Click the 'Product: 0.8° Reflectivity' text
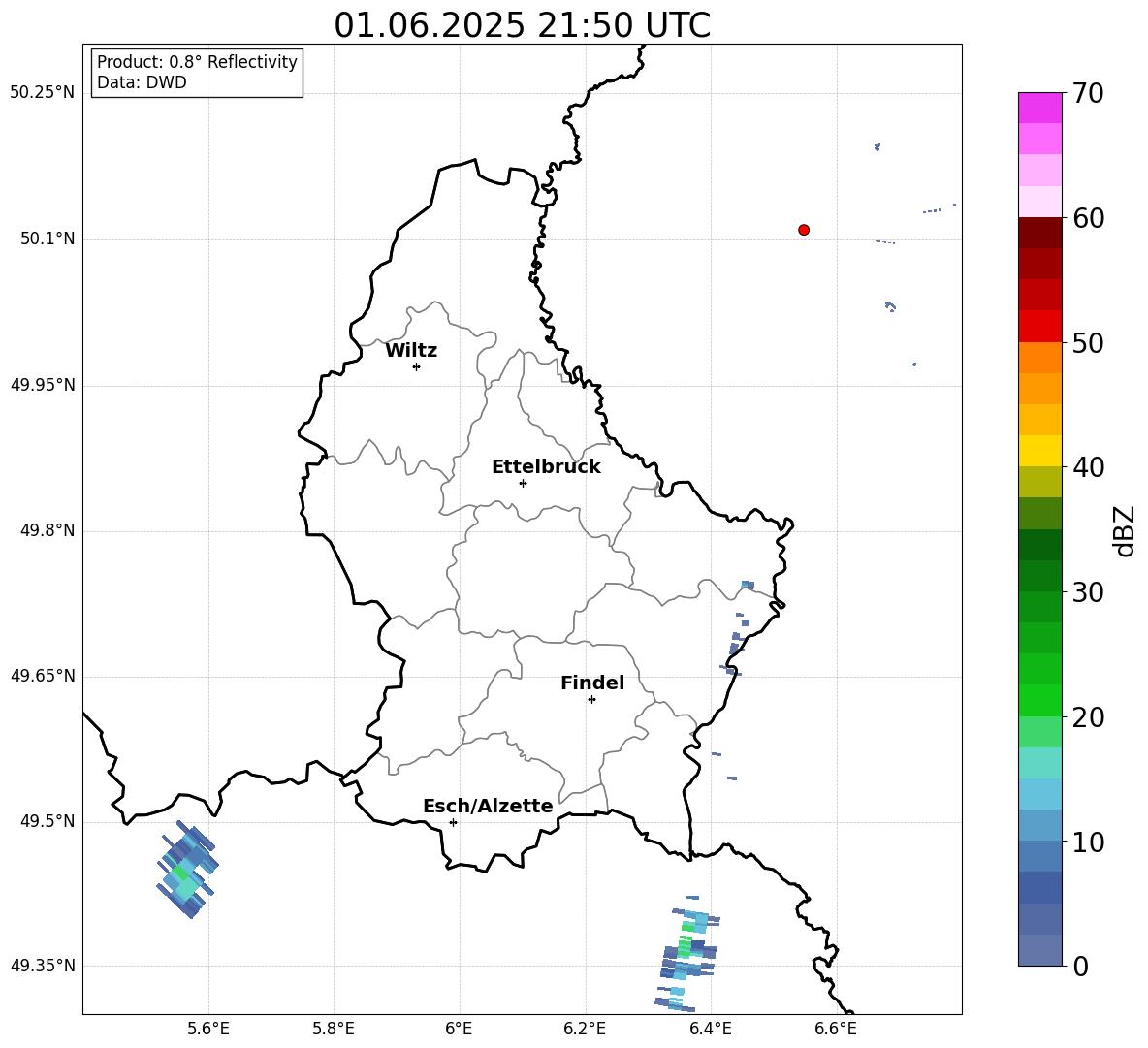 coord(197,62)
